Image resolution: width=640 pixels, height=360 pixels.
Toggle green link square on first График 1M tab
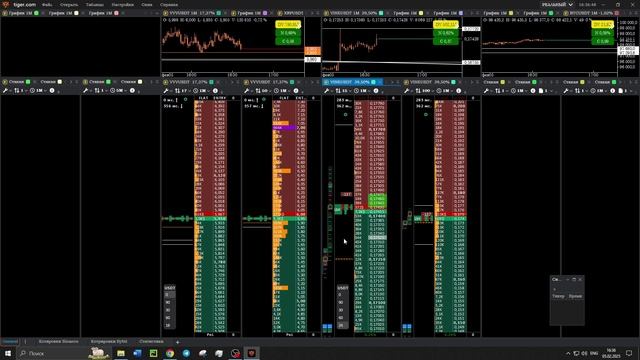(36, 13)
